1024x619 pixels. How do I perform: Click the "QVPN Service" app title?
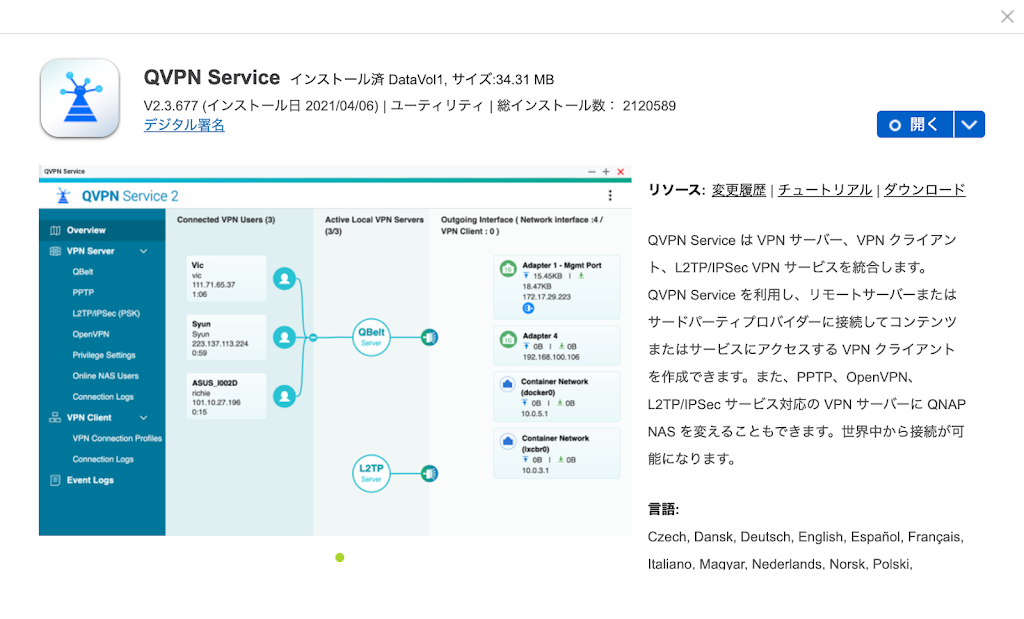(x=212, y=78)
